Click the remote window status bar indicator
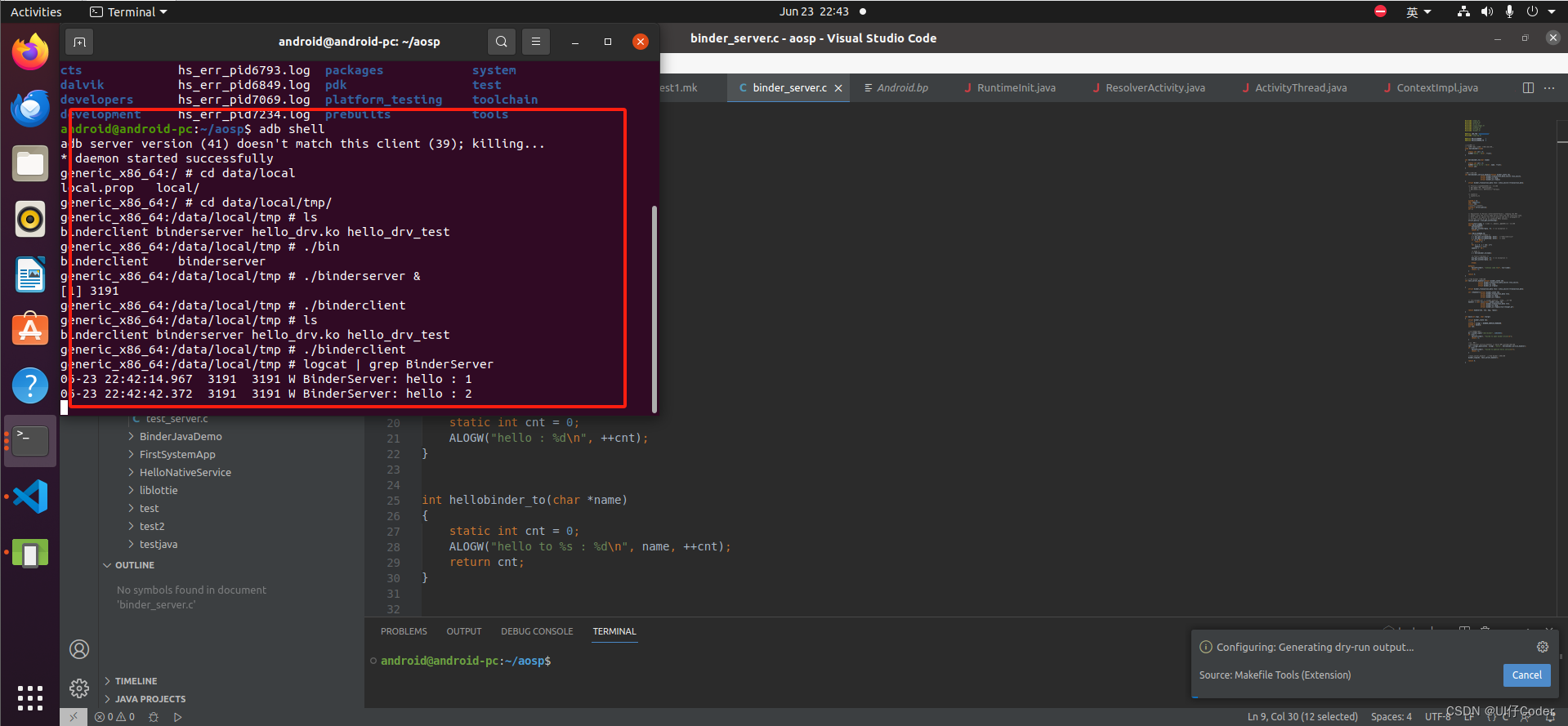The width and height of the screenshot is (1568, 726). [73, 717]
